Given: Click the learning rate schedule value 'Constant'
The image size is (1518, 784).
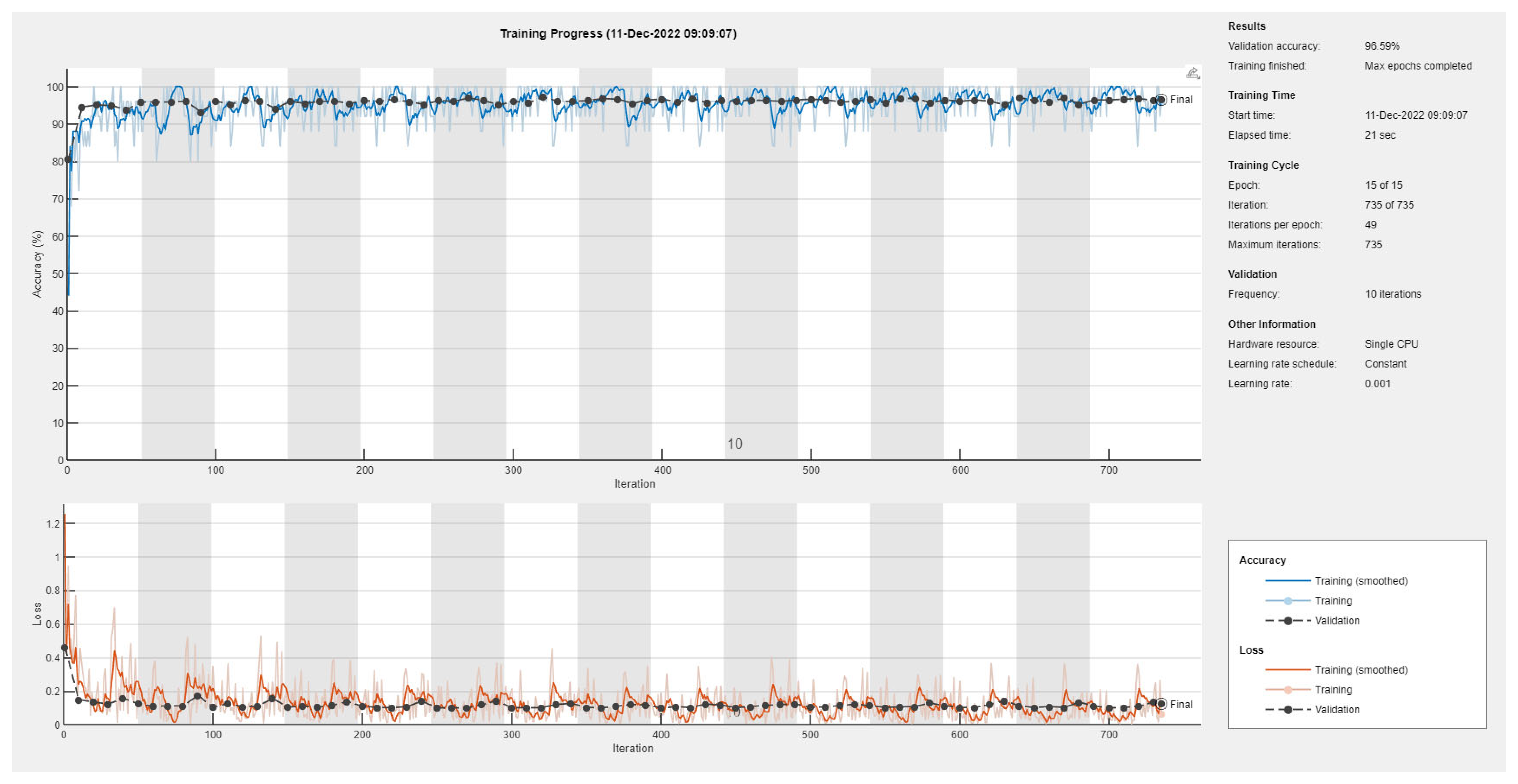Looking at the screenshot, I should pos(1386,364).
